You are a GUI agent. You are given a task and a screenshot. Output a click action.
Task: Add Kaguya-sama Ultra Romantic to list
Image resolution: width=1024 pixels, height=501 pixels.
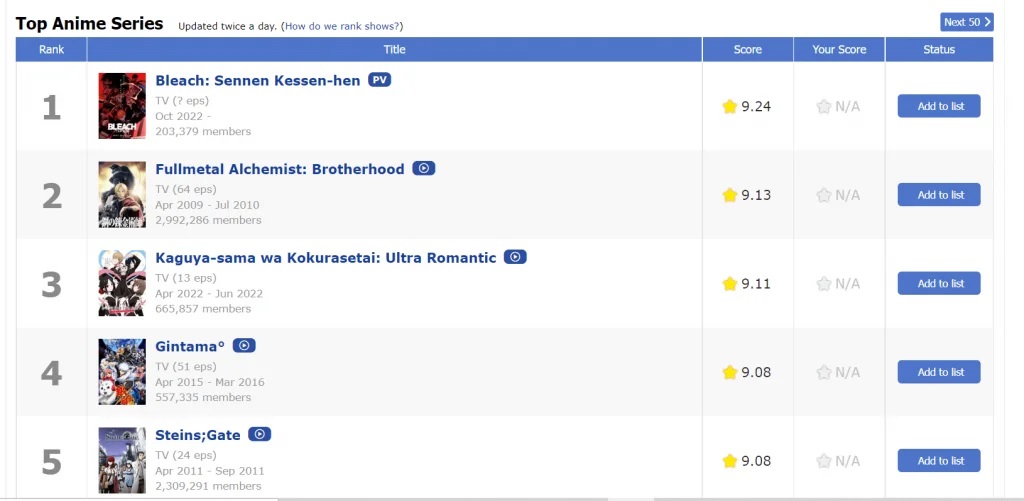pyautogui.click(x=939, y=284)
